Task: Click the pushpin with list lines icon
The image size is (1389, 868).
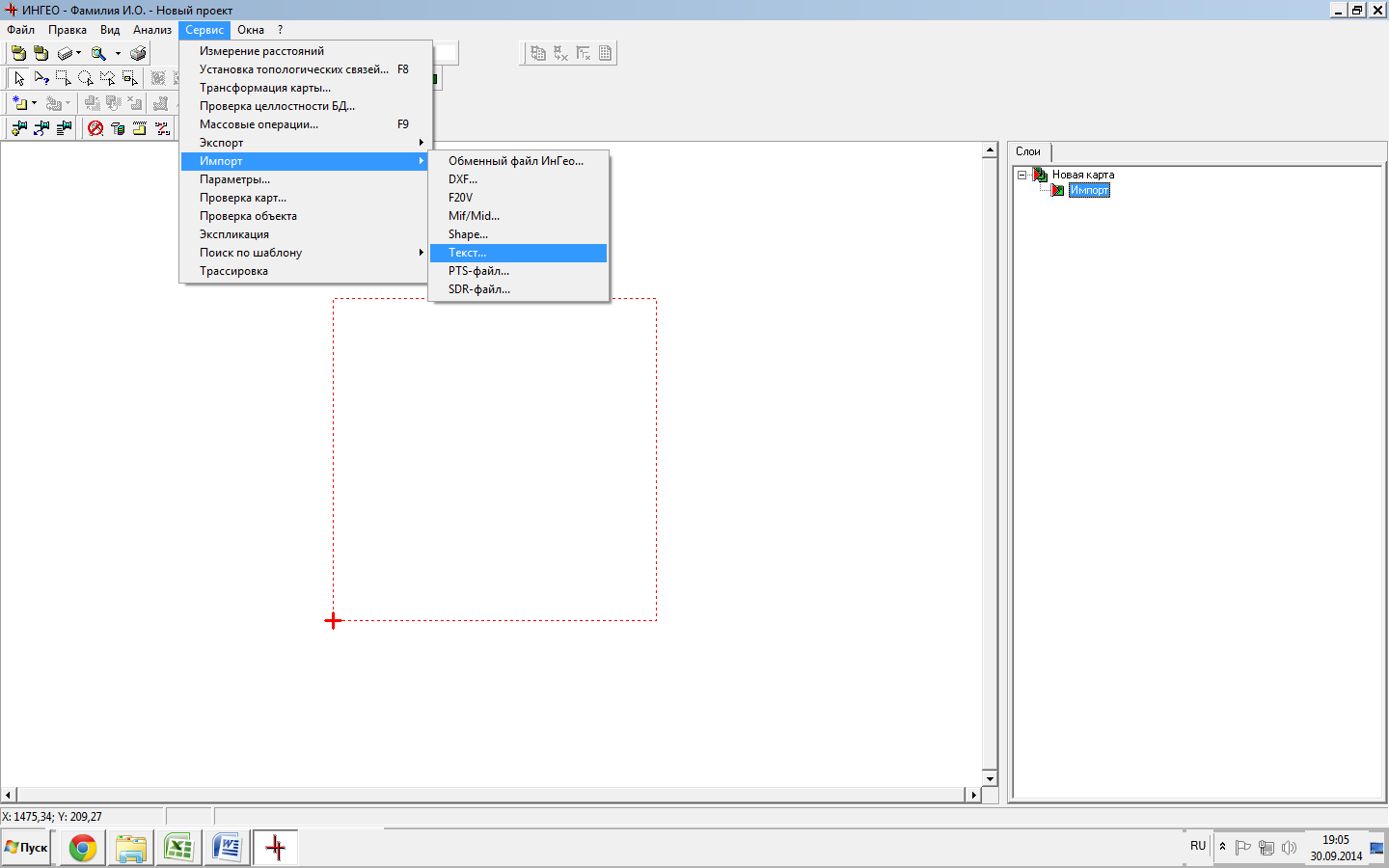Action: point(64,128)
